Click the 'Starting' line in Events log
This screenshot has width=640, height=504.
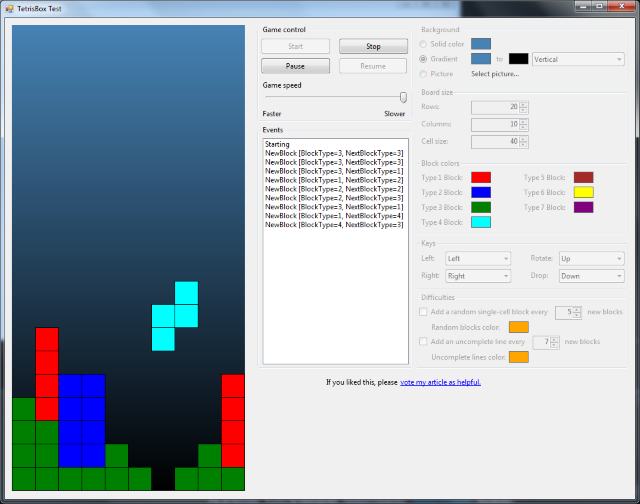[277, 144]
